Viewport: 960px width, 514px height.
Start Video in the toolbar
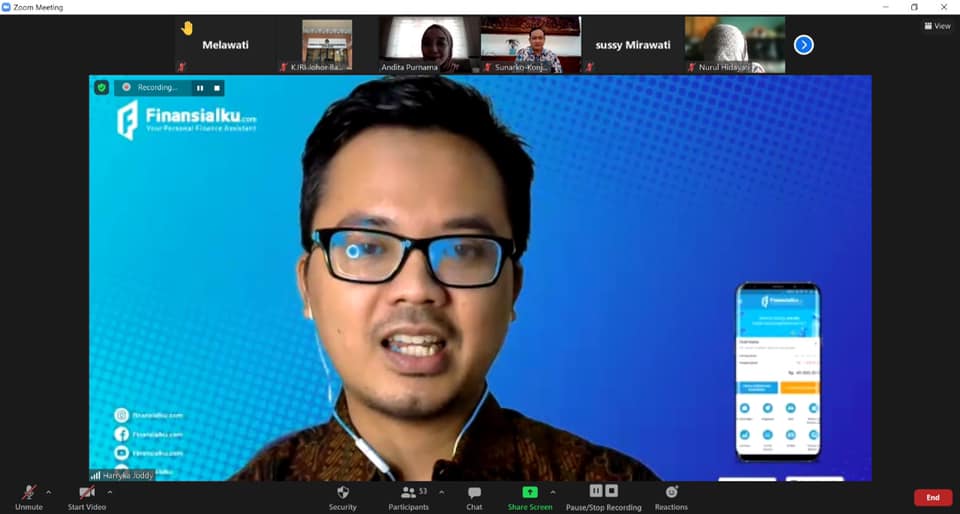(x=86, y=494)
